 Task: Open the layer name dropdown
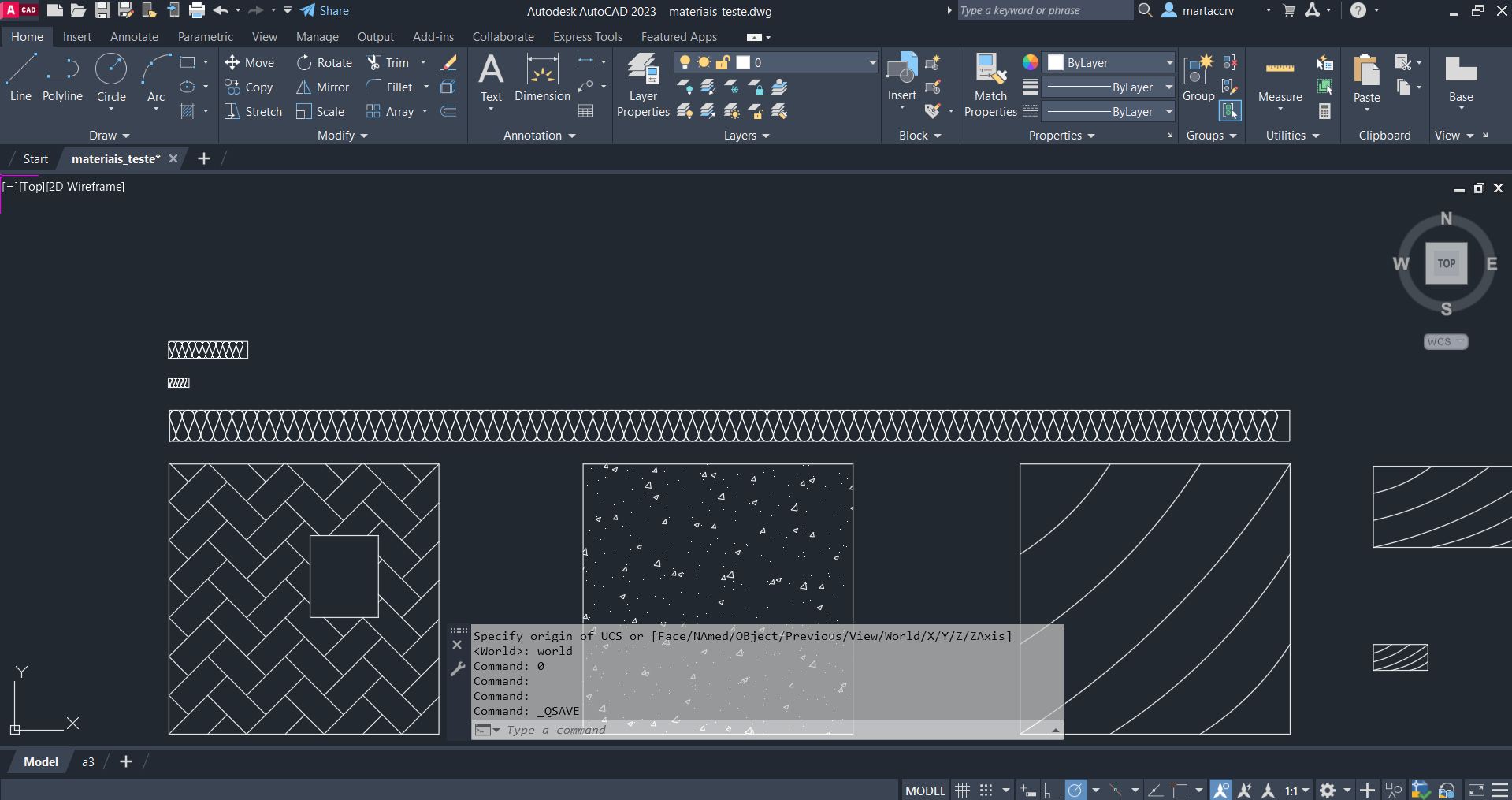(872, 63)
